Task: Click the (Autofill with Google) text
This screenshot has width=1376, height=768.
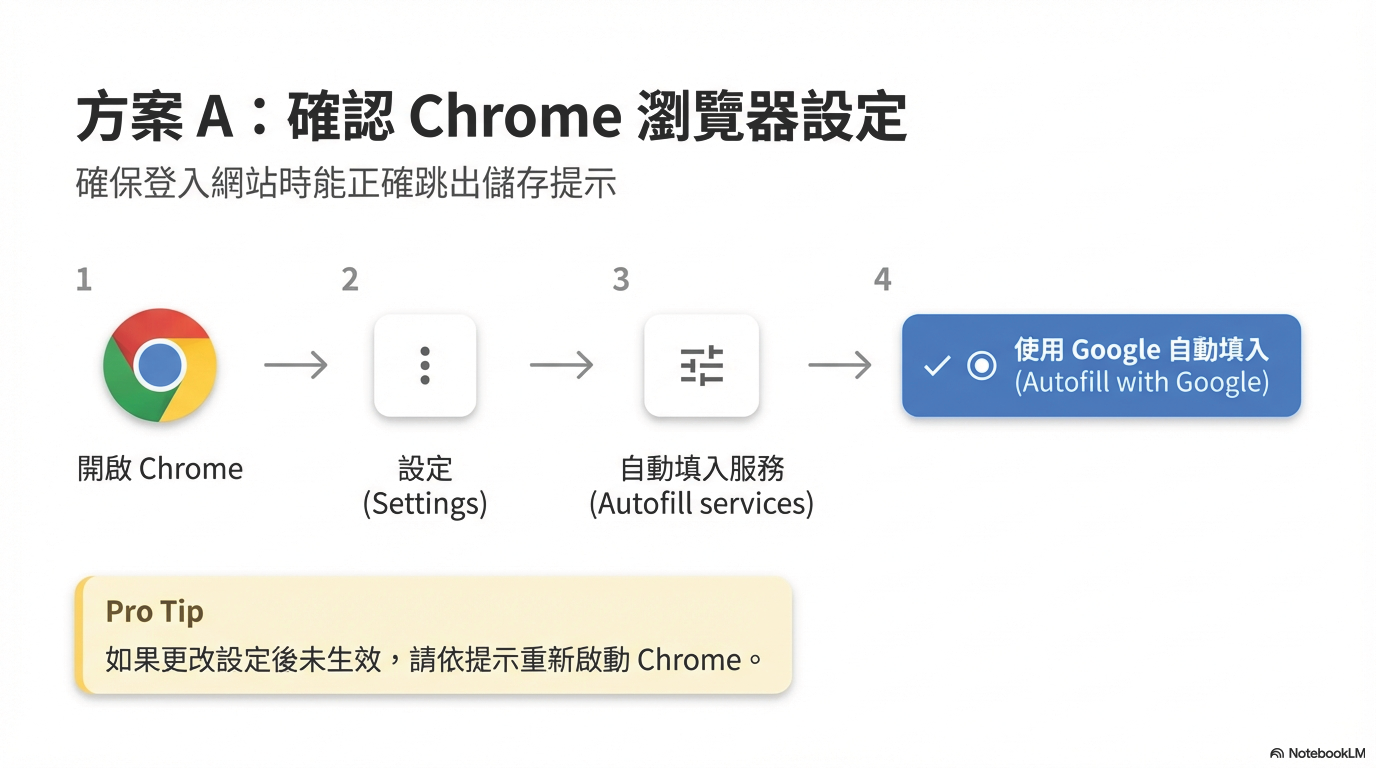Action: pyautogui.click(x=1141, y=382)
